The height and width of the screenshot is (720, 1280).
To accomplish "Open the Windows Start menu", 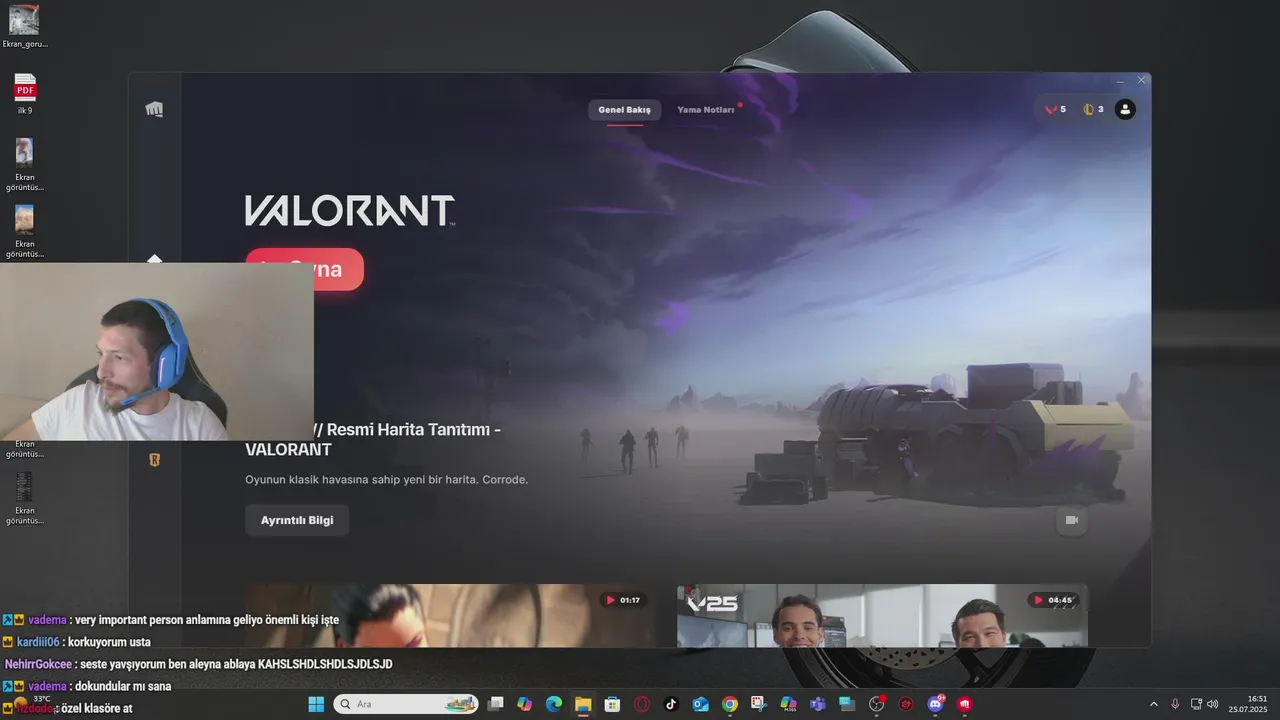I will [x=316, y=704].
